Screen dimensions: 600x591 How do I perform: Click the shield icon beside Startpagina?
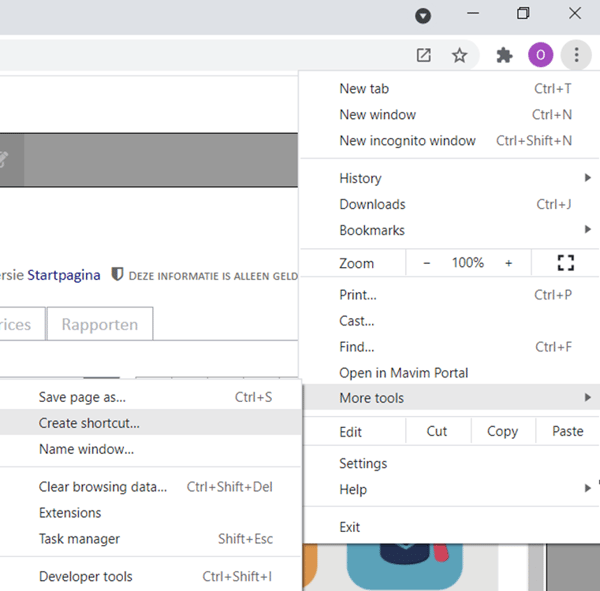coord(117,274)
